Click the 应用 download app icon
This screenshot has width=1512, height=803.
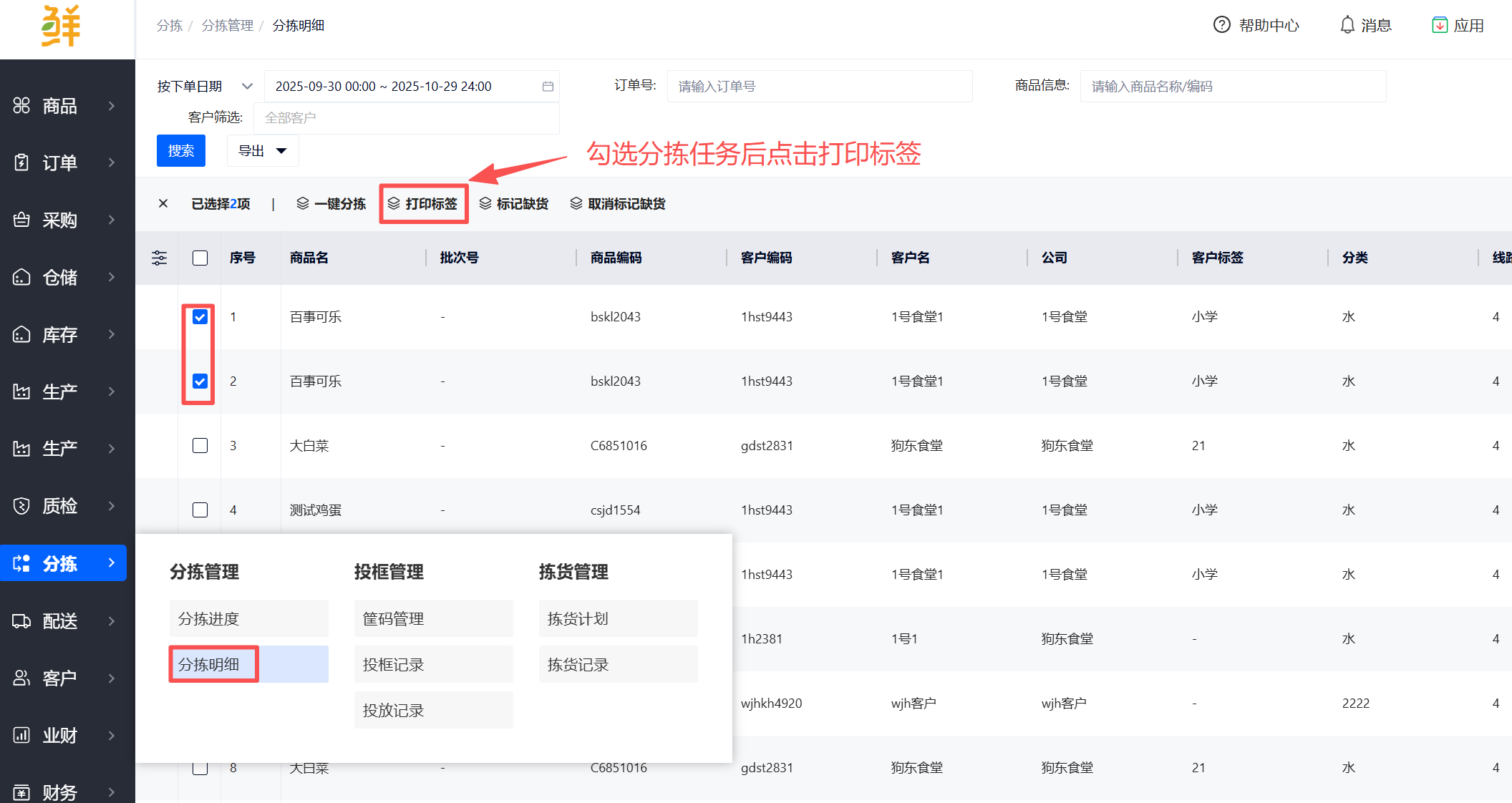pos(1439,25)
